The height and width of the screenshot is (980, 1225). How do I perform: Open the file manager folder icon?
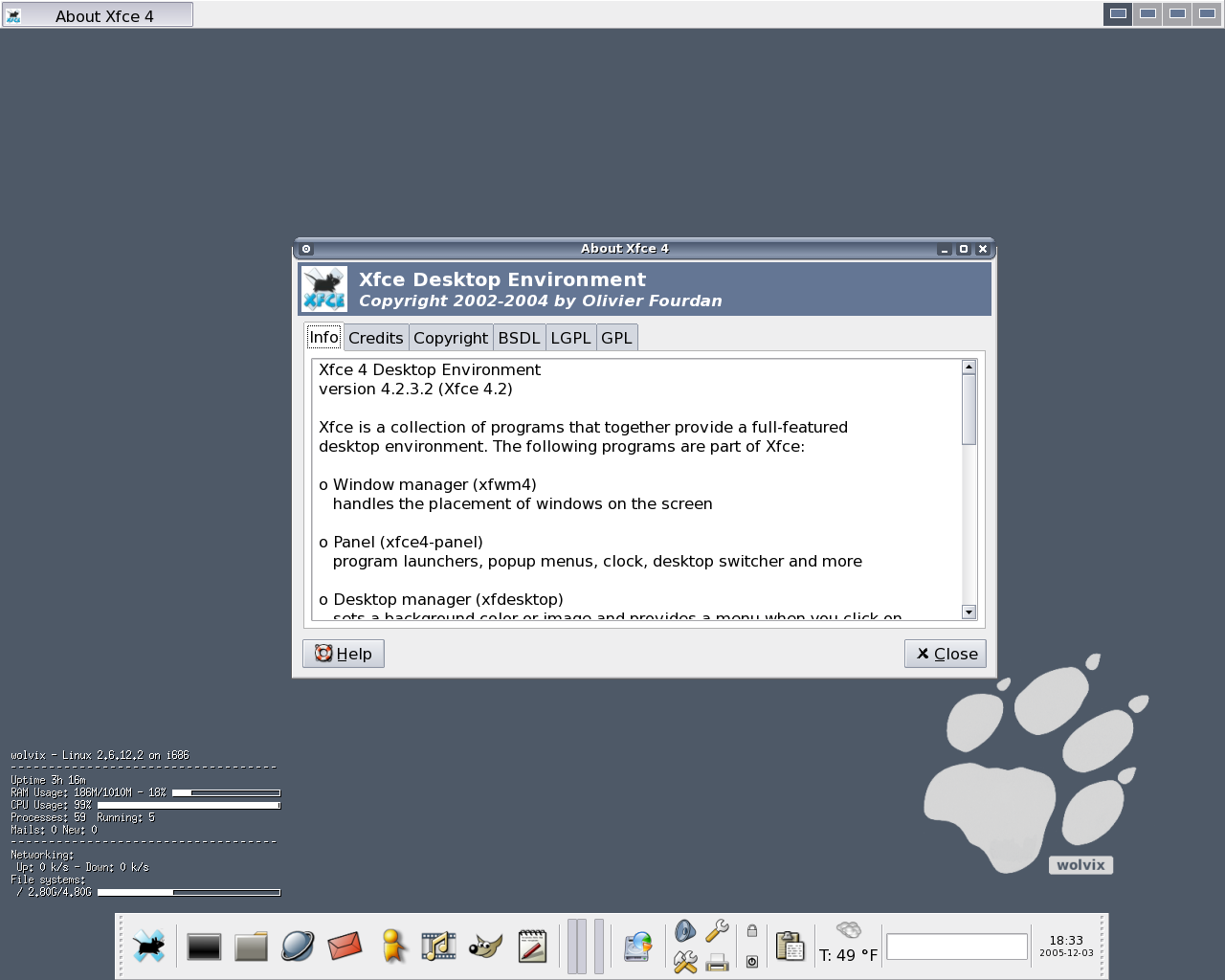click(x=251, y=947)
